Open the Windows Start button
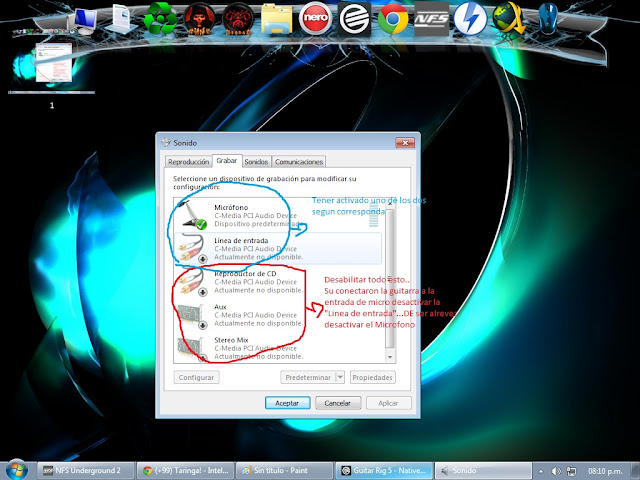Screen dimensions: 640x480 click(16, 470)
